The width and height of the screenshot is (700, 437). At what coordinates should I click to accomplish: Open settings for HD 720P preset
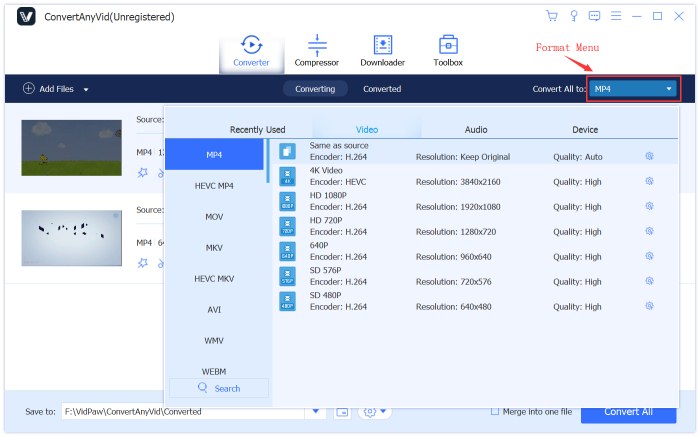pos(649,231)
